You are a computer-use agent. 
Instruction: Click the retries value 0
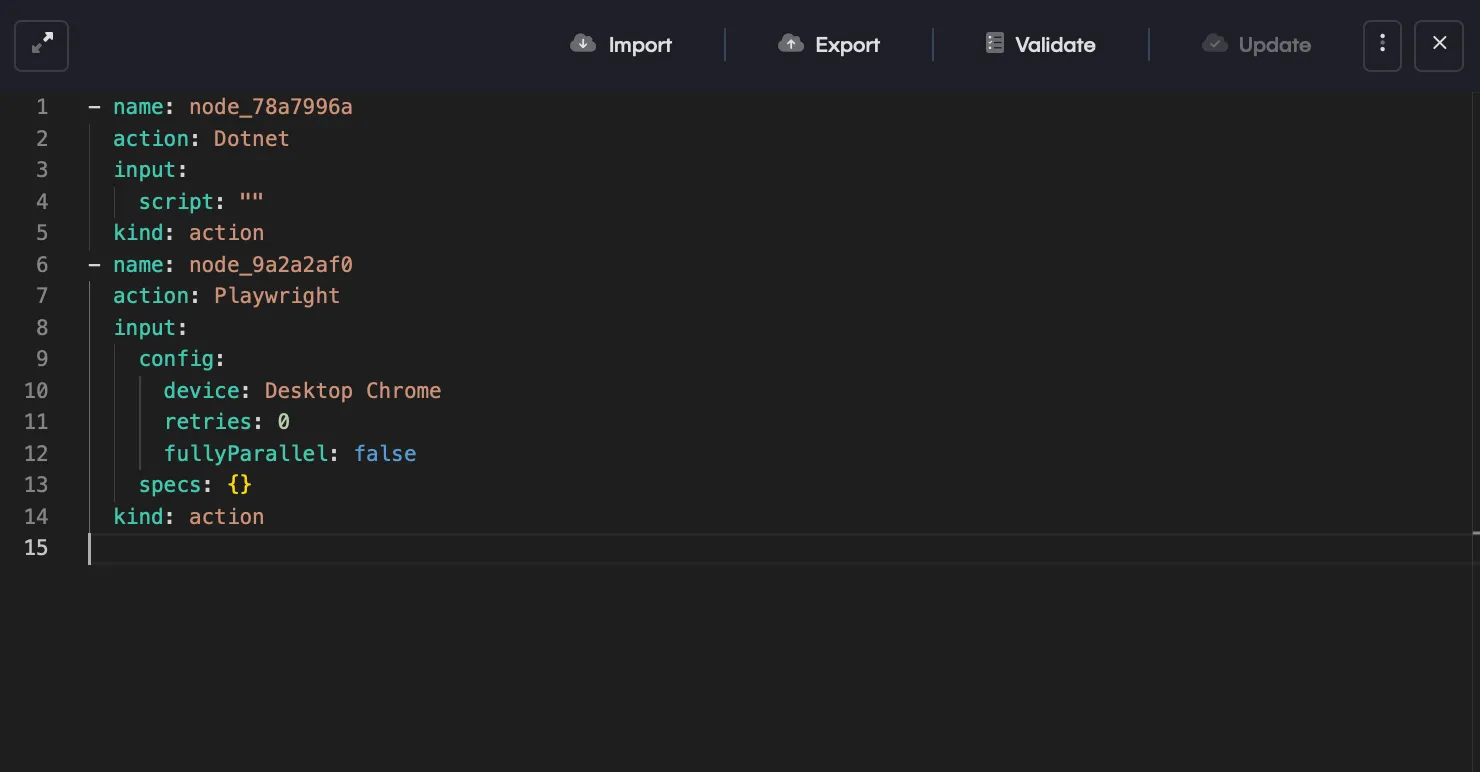click(284, 422)
